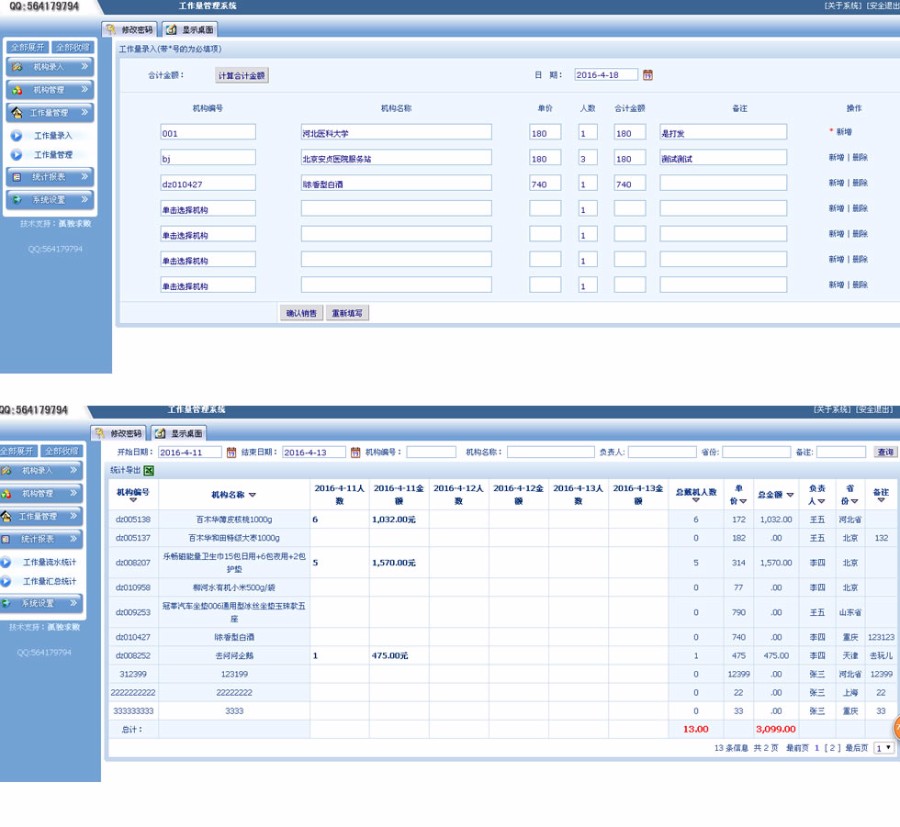Click unit price field showing 740
Screen dimensions: 900x827
(545, 183)
